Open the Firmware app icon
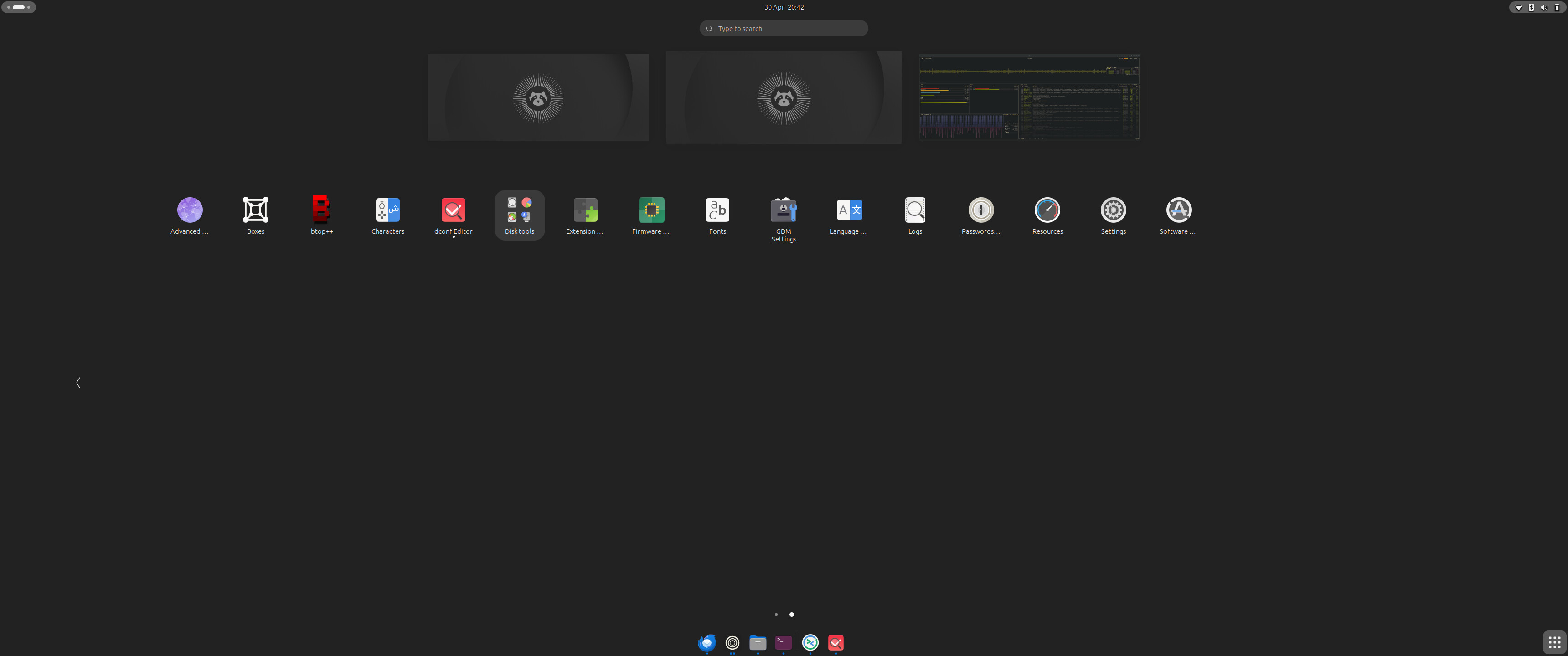1568x656 pixels. point(651,215)
